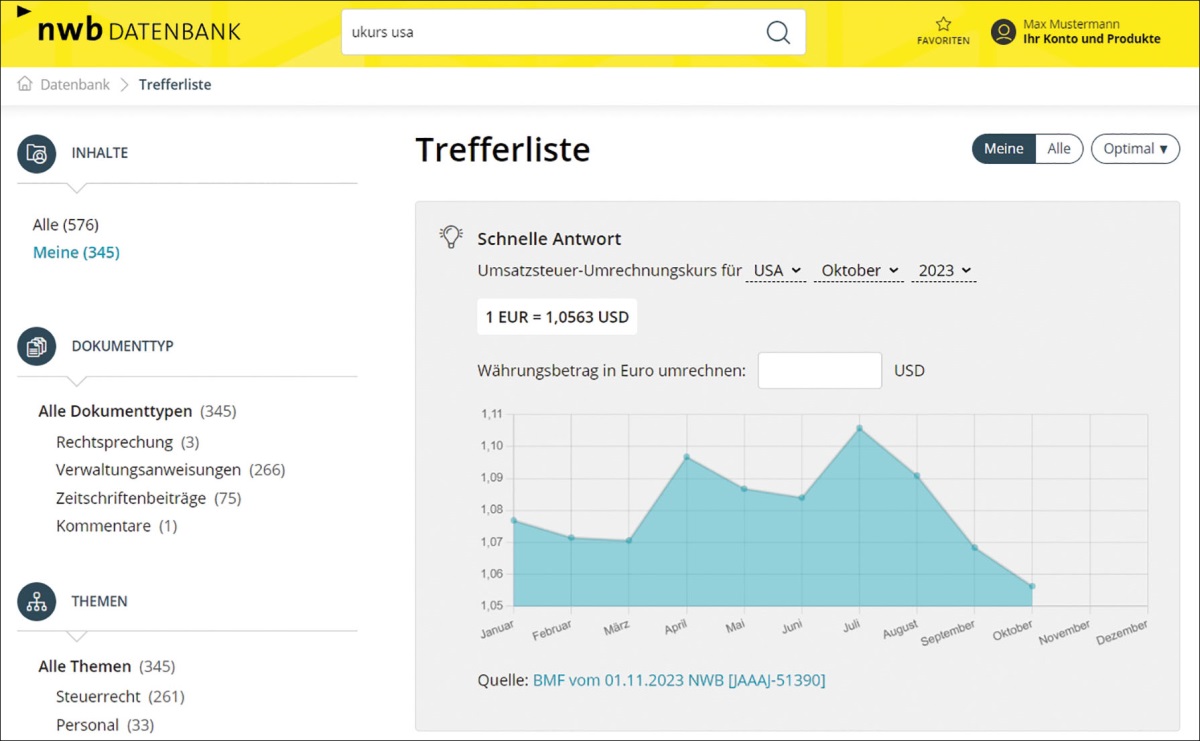Screen dimensions: 1200x741
Task: Open the Optimal sorting dropdown
Action: click(x=1135, y=149)
